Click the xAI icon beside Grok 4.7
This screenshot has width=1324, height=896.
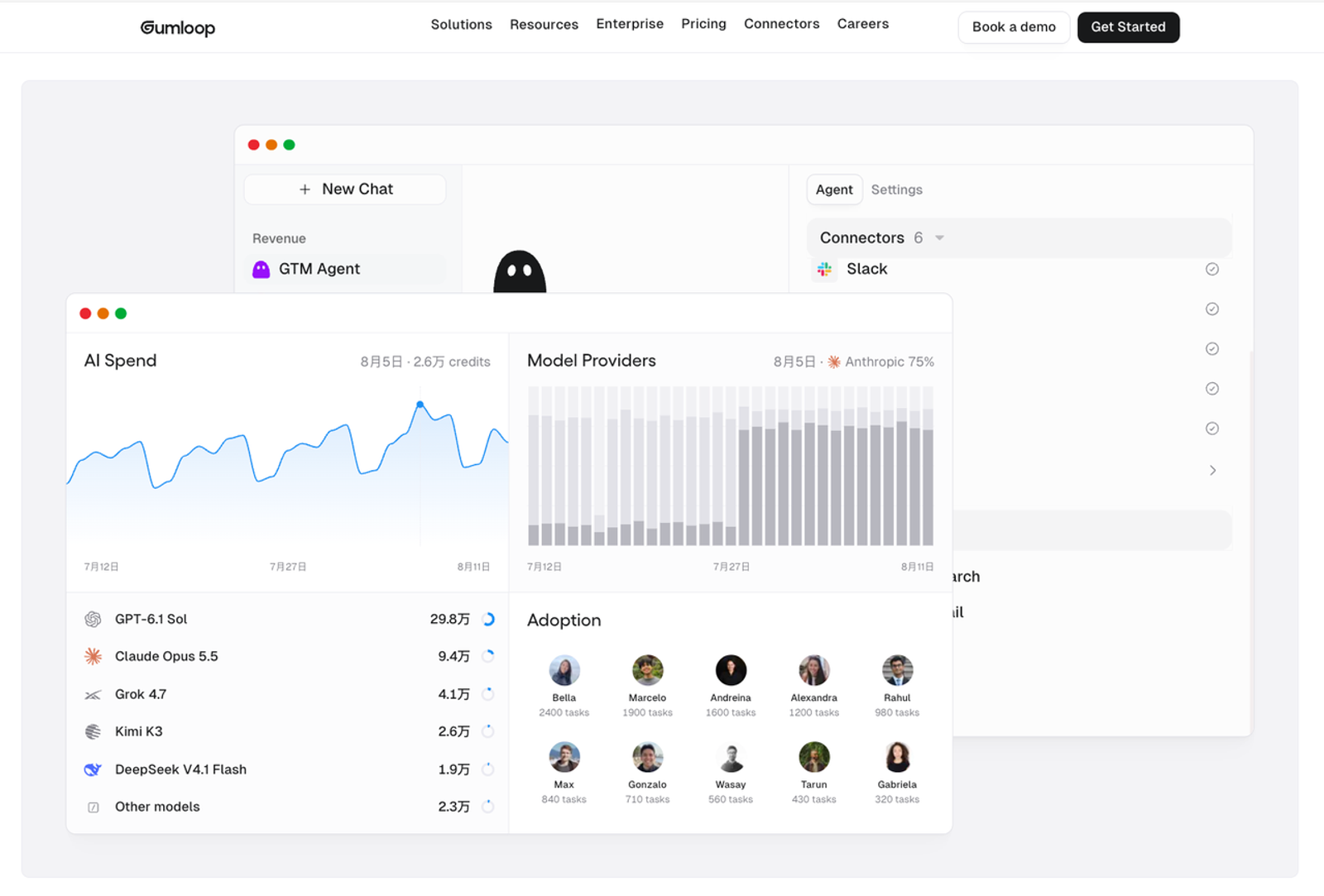(93, 695)
